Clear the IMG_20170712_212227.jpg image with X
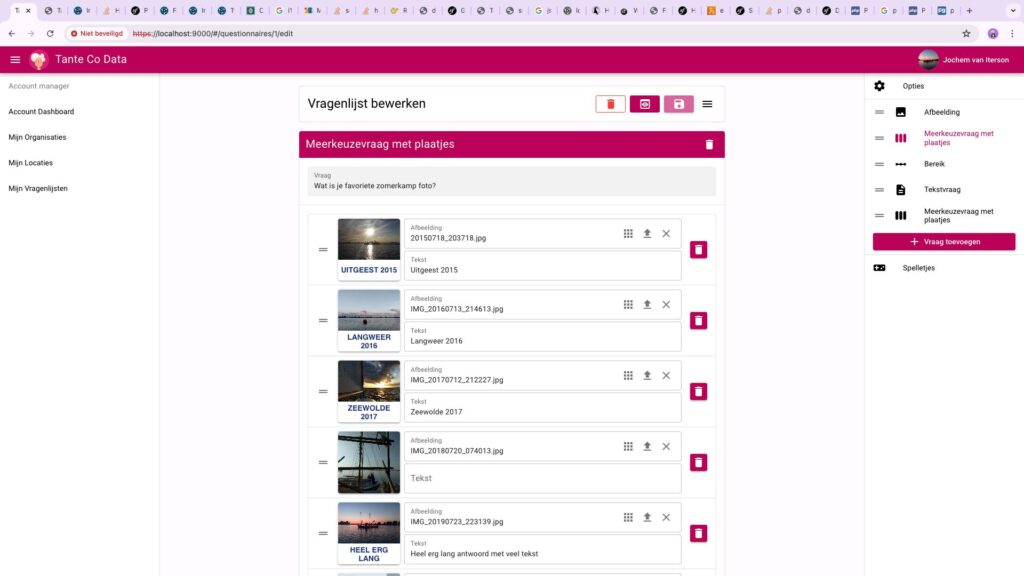Image resolution: width=1024 pixels, height=576 pixels. [666, 375]
